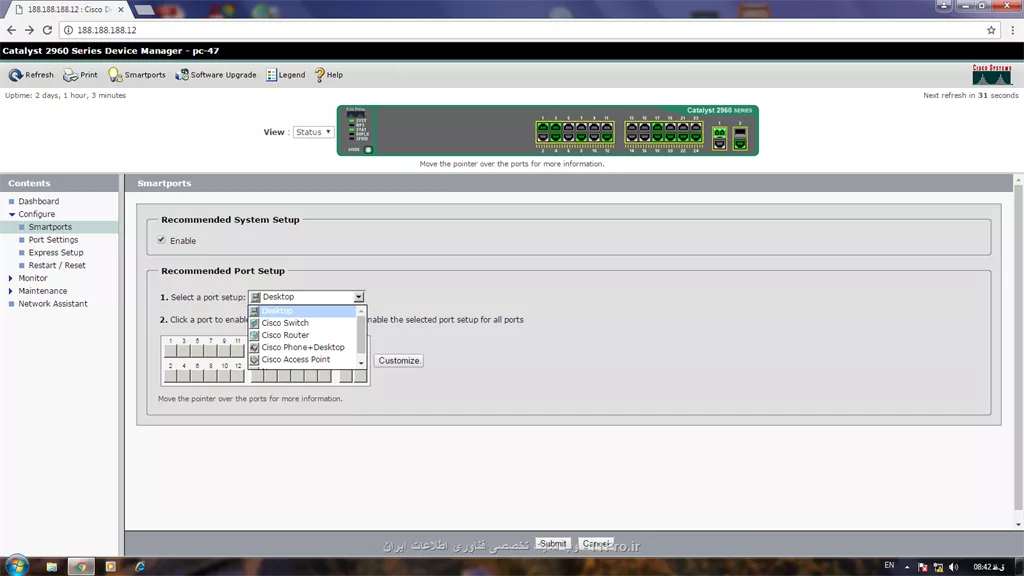The image size is (1024, 576).
Task: Click port 24 on the switch front panel image
Action: point(696,137)
